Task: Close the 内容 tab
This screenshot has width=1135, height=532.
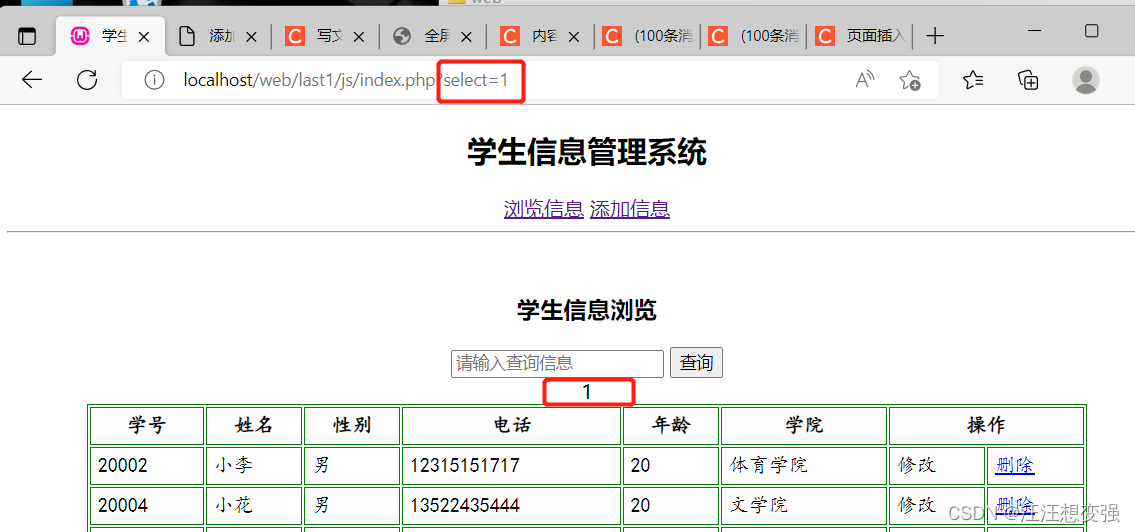Action: pyautogui.click(x=575, y=36)
